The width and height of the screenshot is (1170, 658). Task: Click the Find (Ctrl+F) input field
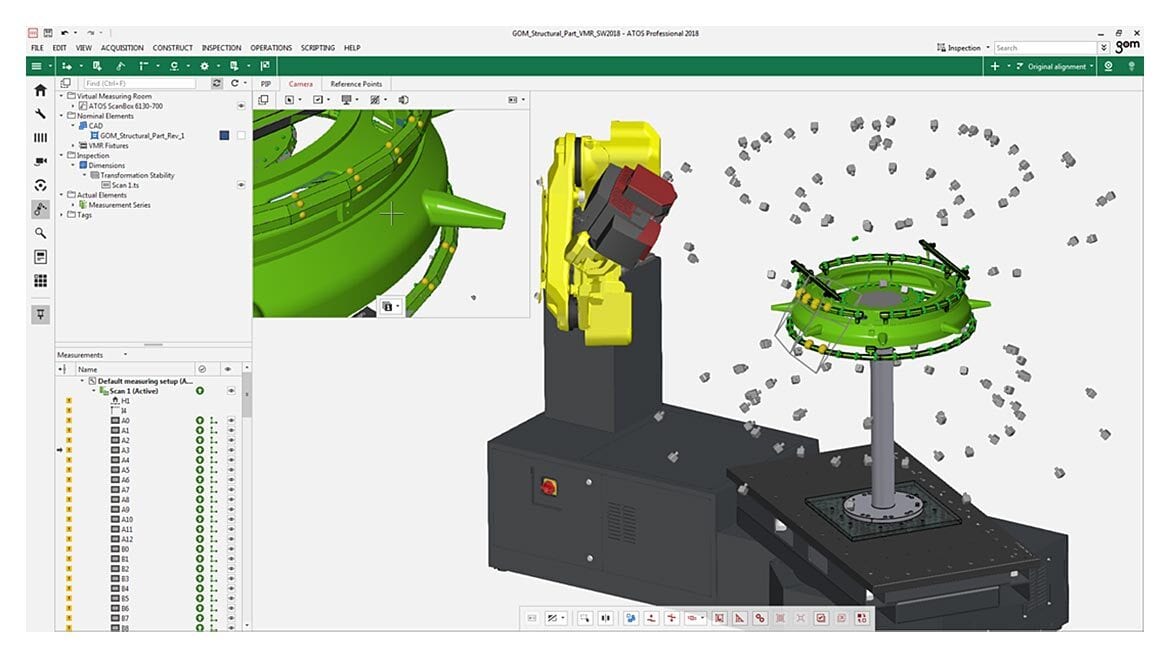tap(139, 84)
